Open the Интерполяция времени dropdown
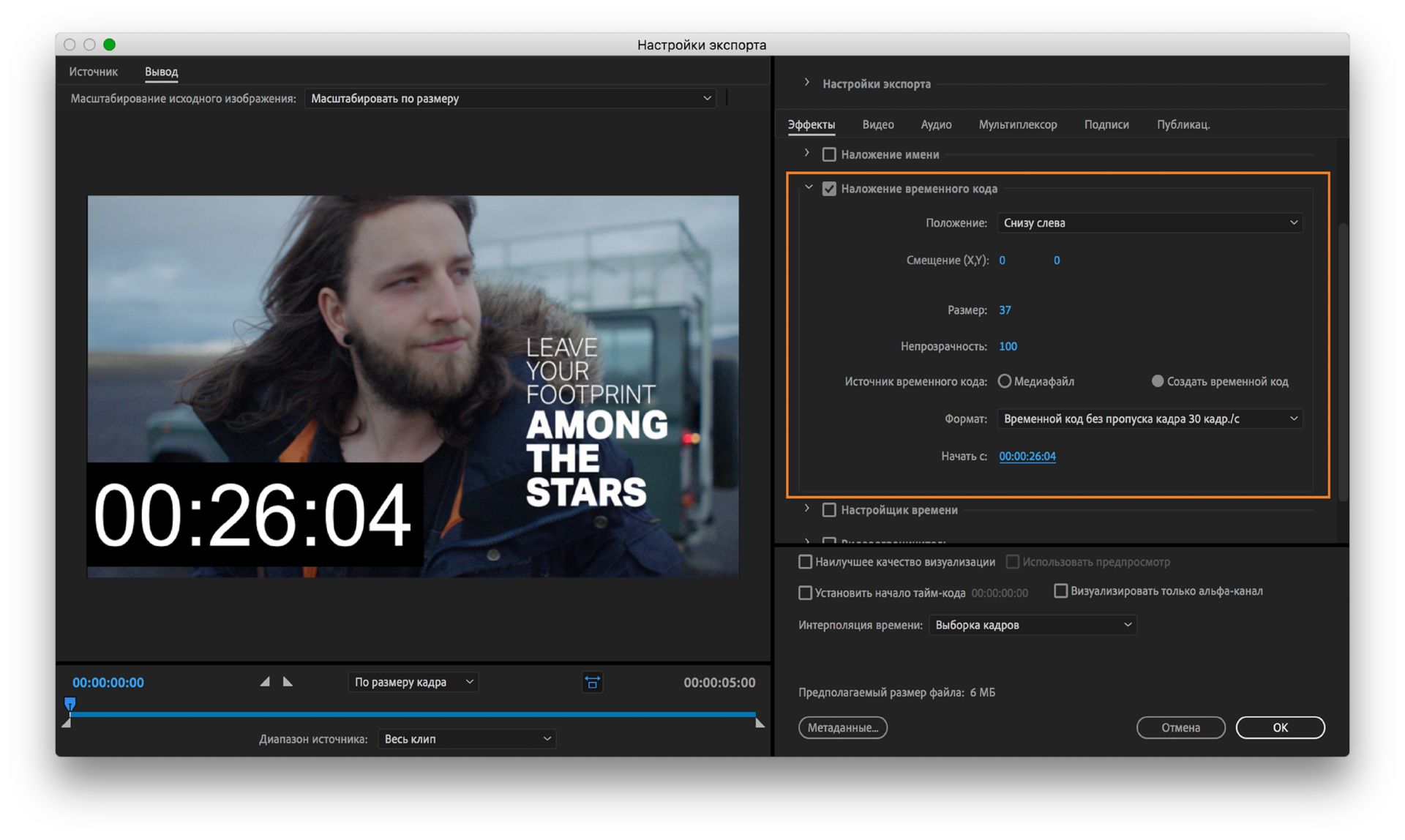The height and width of the screenshot is (840, 1405). click(1032, 625)
